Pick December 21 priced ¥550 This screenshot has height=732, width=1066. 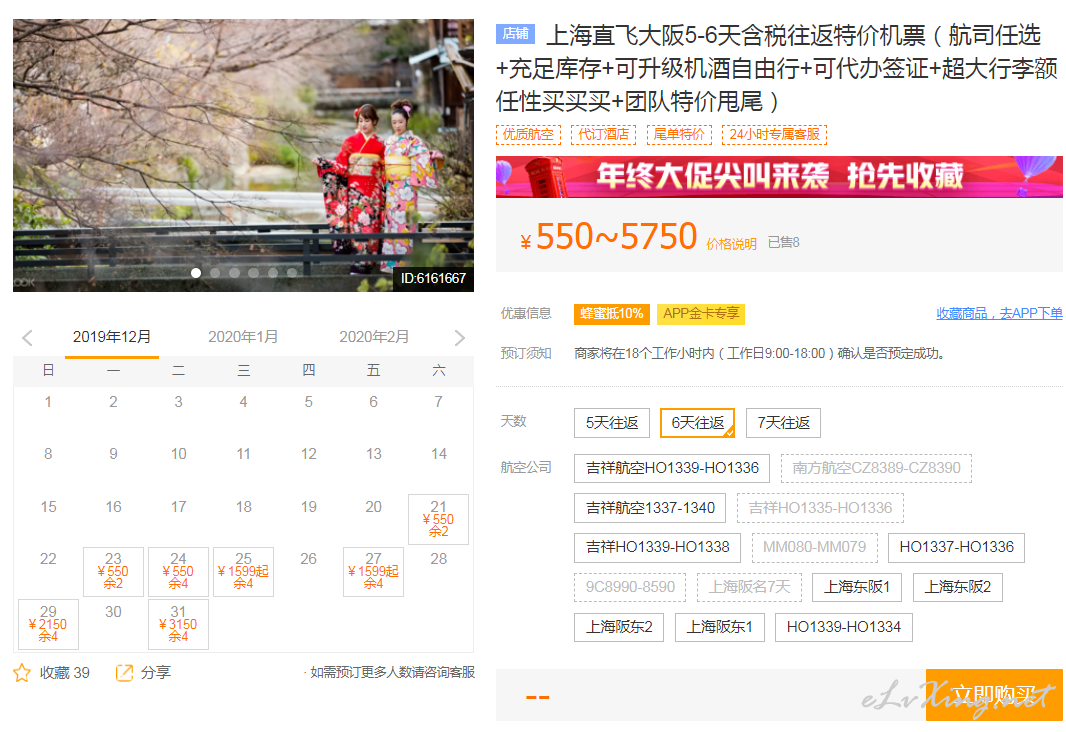[x=439, y=519]
